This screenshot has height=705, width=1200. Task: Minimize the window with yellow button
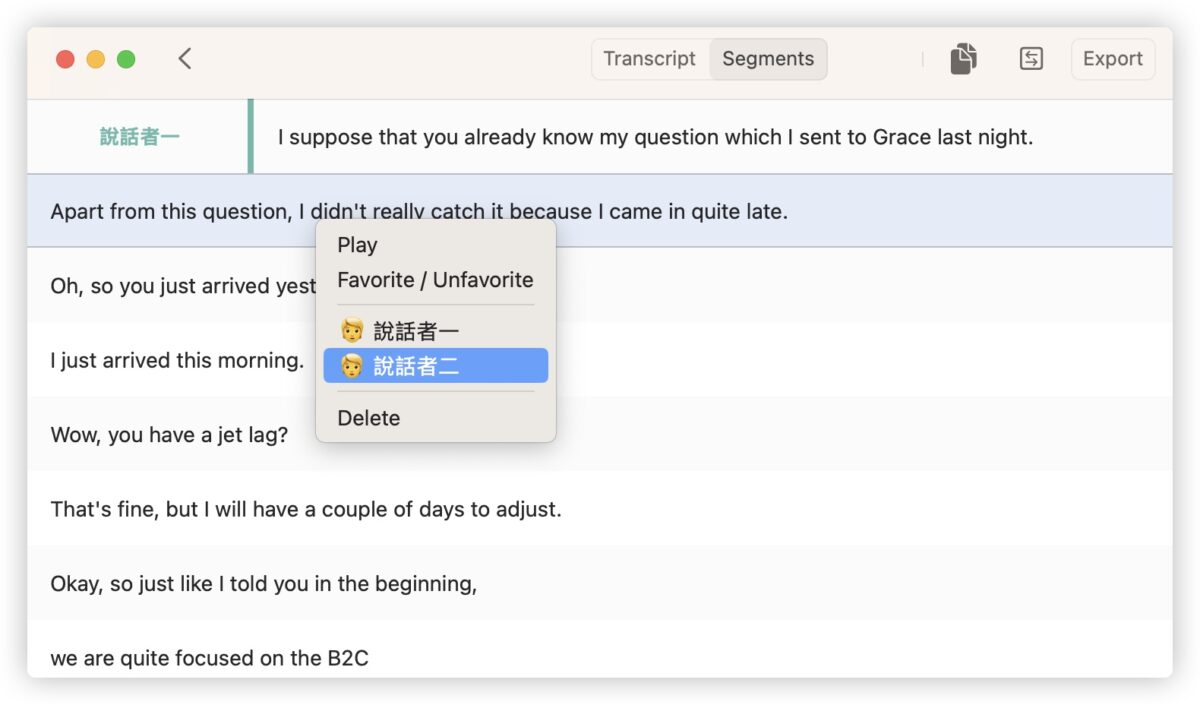click(x=96, y=59)
